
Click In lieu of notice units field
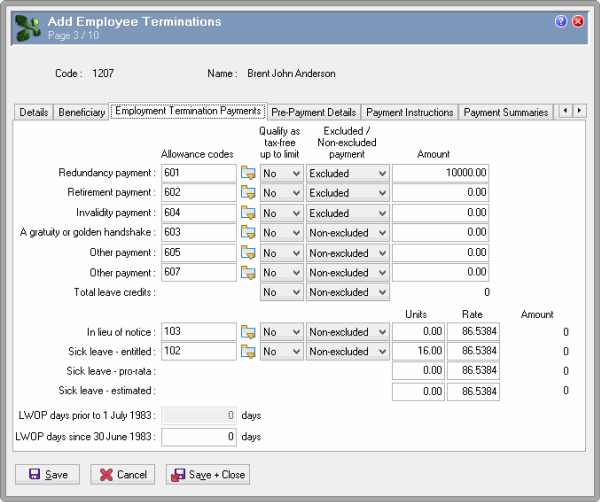[418, 331]
